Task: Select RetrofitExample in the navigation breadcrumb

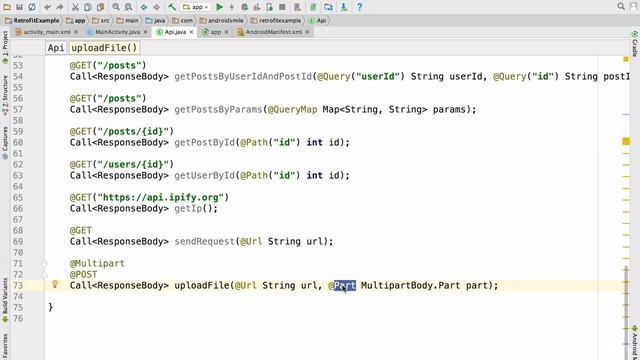Action: 32,20
